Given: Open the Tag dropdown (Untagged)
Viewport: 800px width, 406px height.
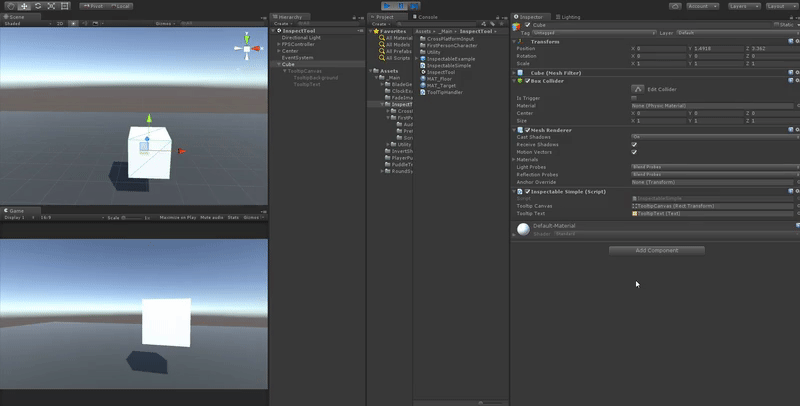Looking at the screenshot, I should tap(594, 33).
